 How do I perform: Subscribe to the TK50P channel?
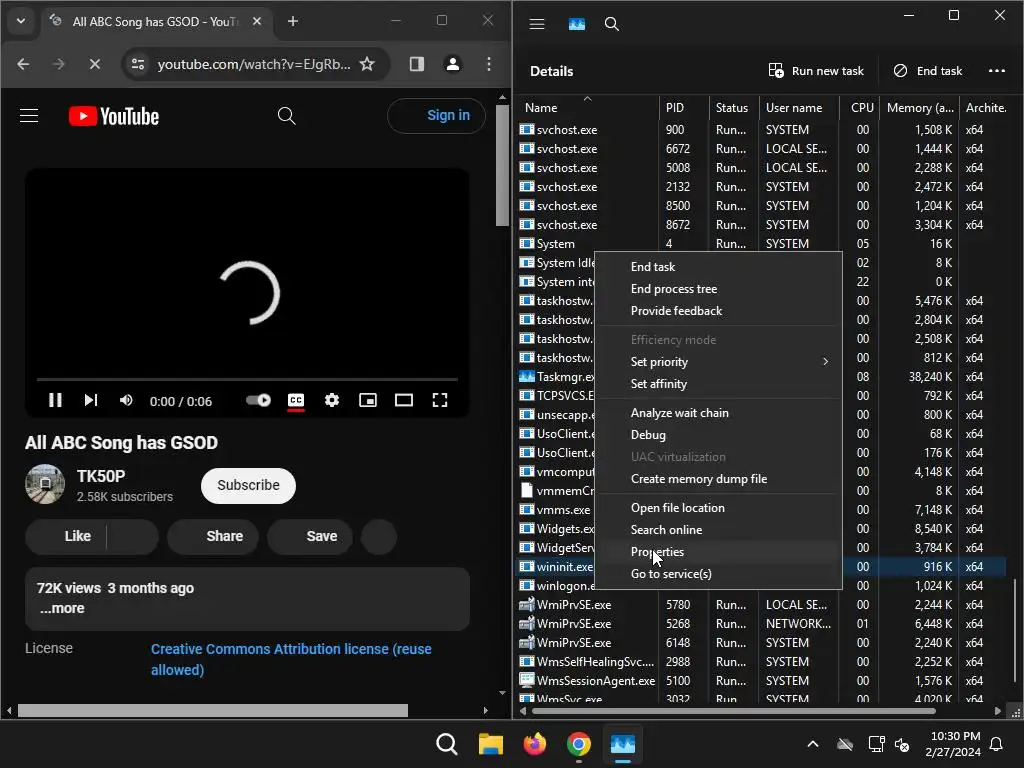pyautogui.click(x=248, y=485)
